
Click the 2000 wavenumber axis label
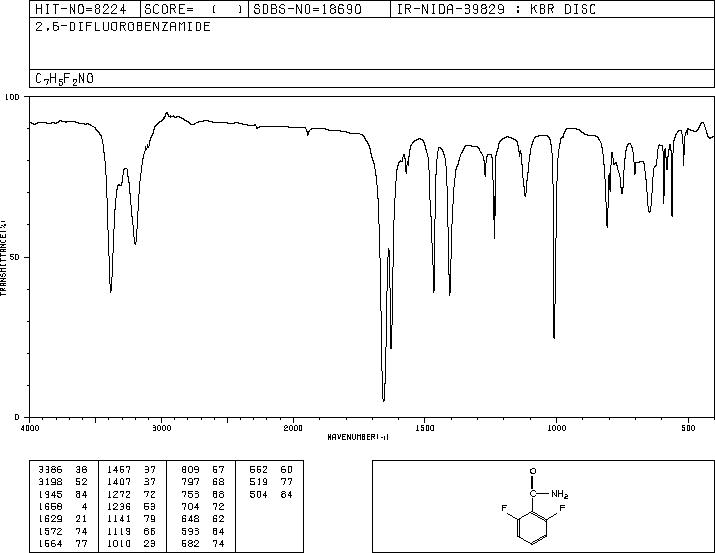tap(293, 428)
